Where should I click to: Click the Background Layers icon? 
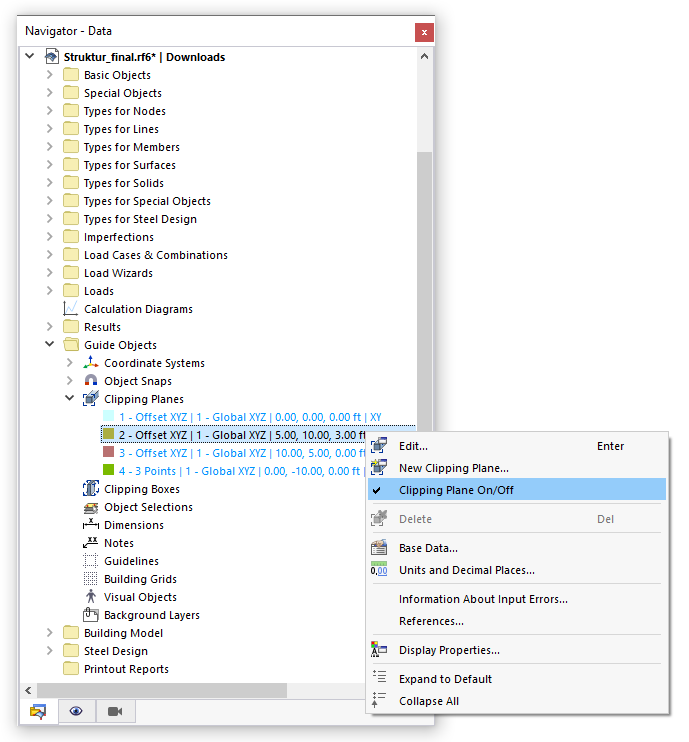[x=90, y=615]
